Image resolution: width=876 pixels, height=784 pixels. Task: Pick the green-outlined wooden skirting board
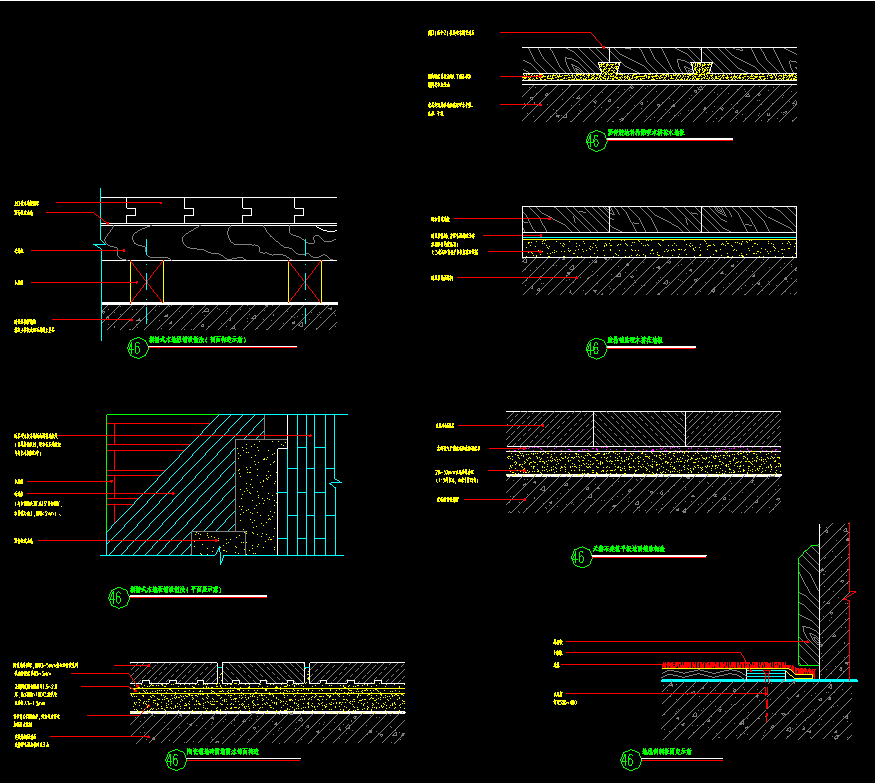(808, 606)
